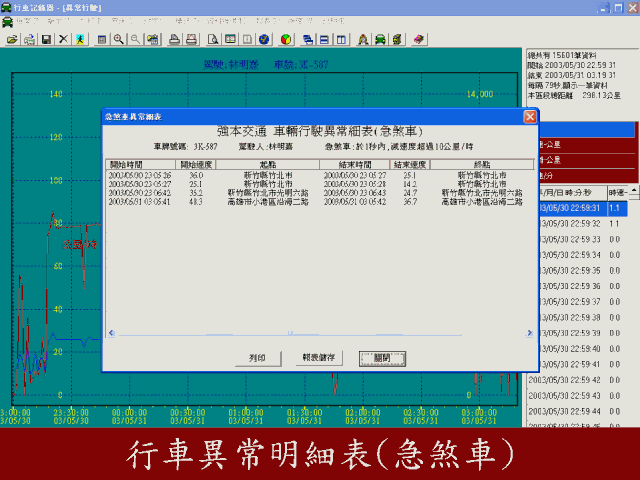
Task: Click the 起點 column header
Action: (x=268, y=164)
